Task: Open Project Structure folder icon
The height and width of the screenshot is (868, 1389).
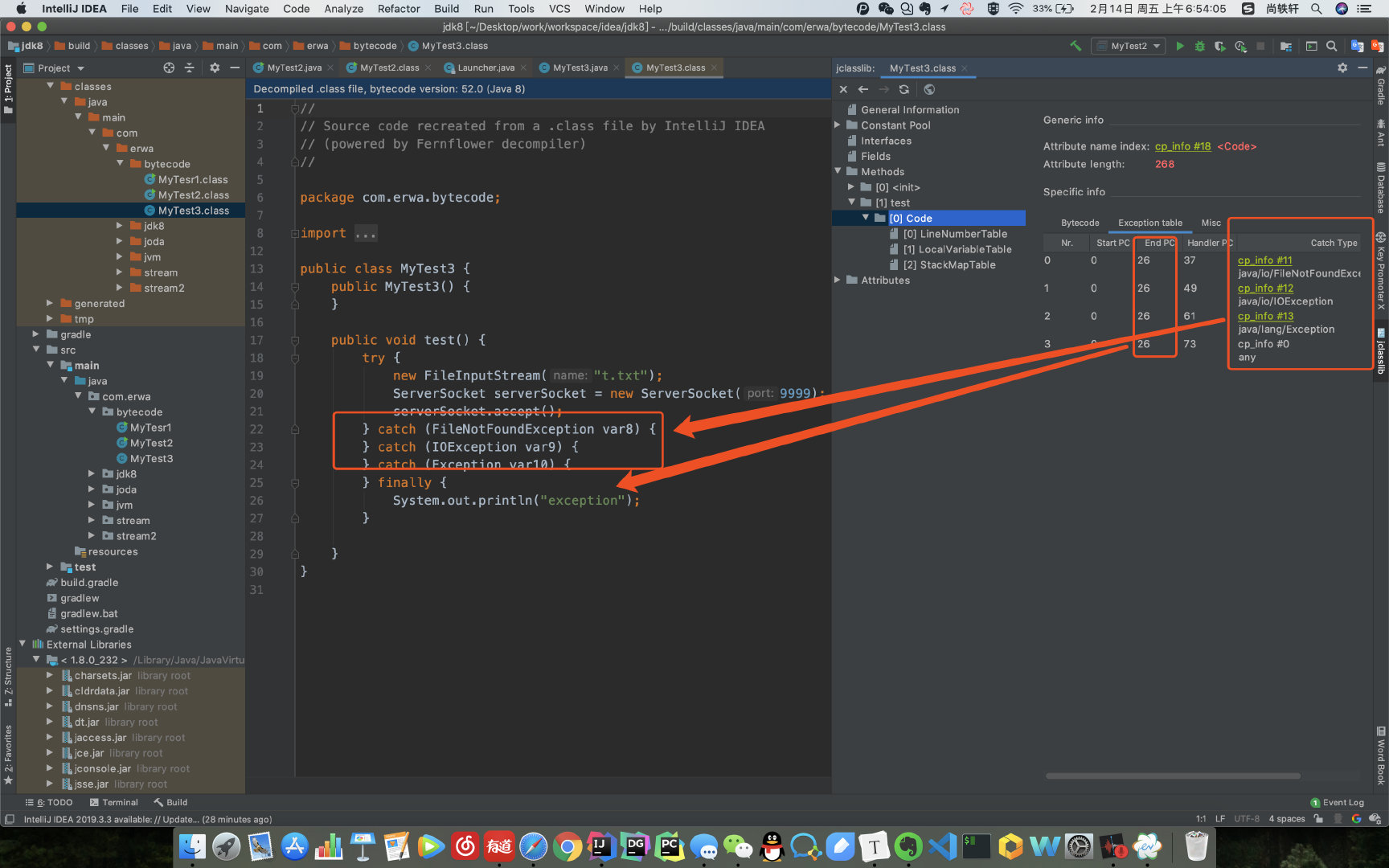Action: pos(1286,46)
